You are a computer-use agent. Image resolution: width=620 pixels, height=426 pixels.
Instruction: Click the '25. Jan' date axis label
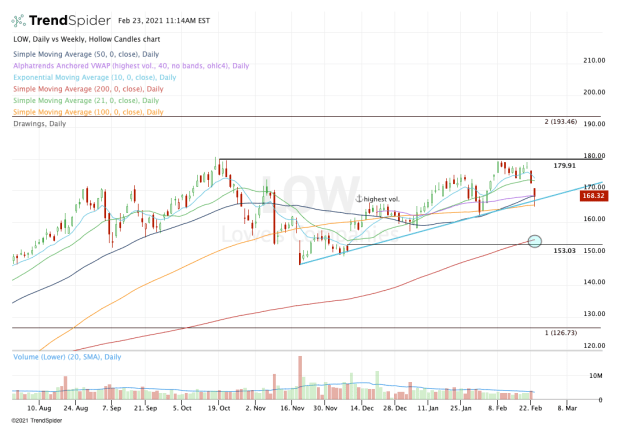pos(461,408)
